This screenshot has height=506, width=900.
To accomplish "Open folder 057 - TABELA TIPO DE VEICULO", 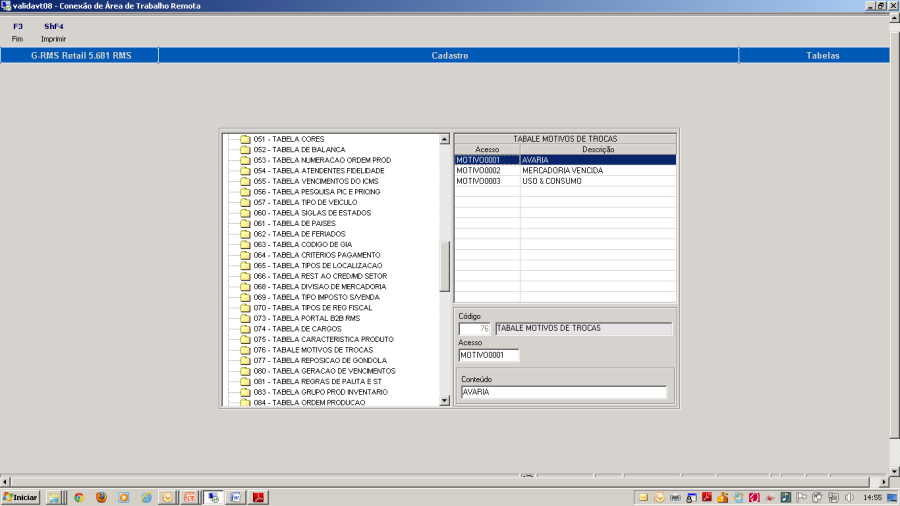I will click(298, 203).
